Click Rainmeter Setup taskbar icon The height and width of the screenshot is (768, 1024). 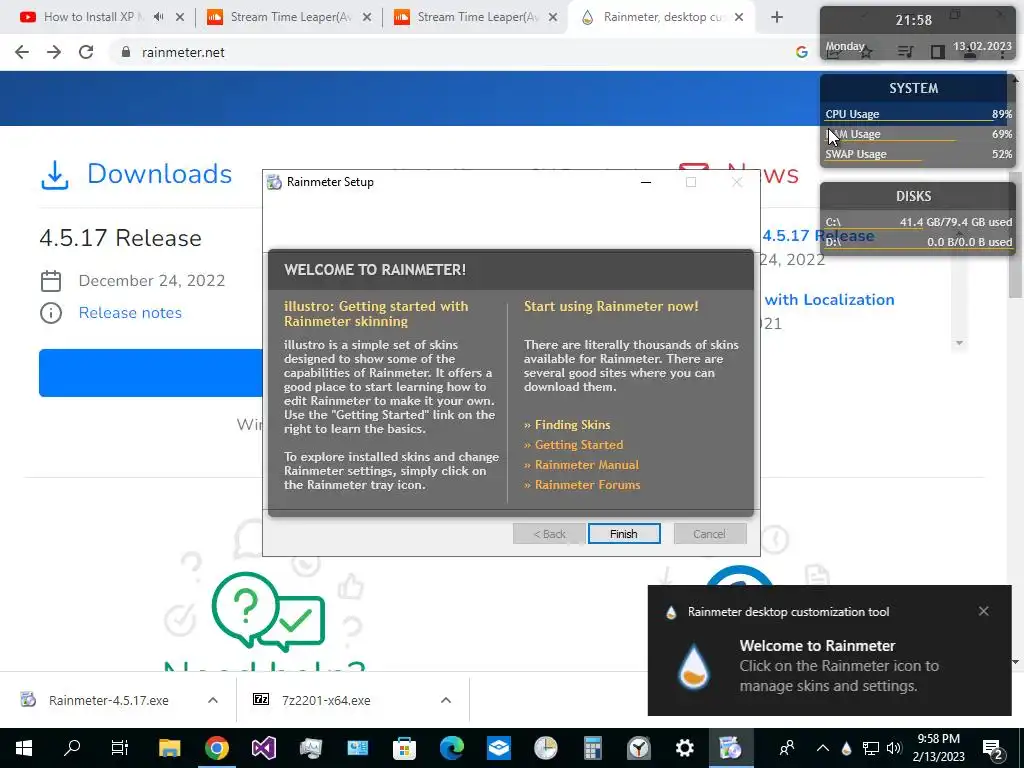730,748
